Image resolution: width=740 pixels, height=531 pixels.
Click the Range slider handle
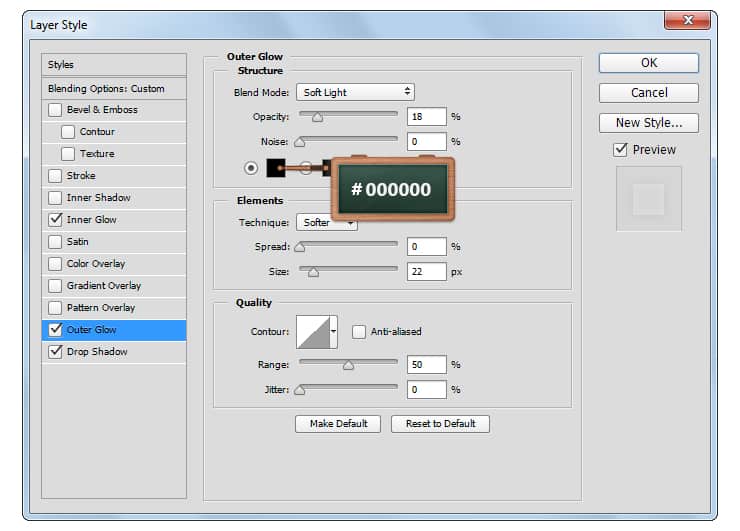pyautogui.click(x=348, y=365)
